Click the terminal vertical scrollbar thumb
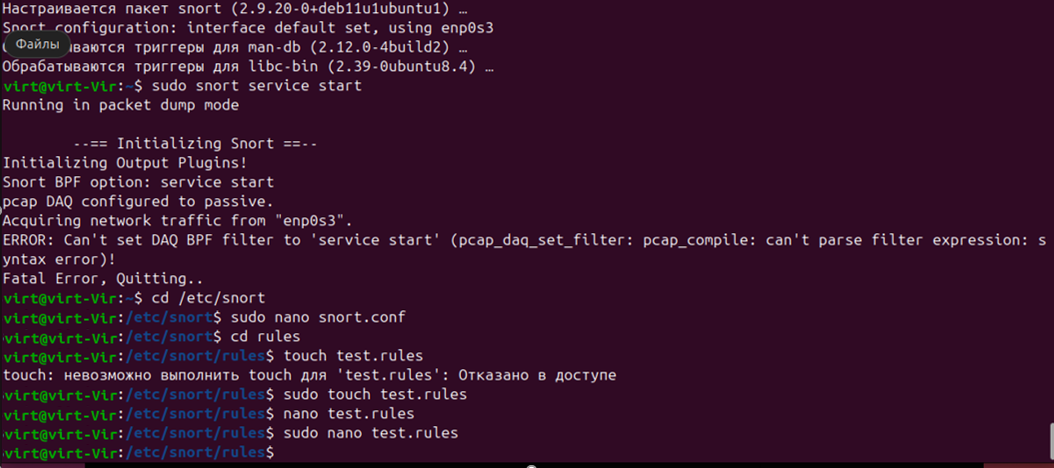Image resolution: width=1054 pixels, height=468 pixels. click(1051, 441)
